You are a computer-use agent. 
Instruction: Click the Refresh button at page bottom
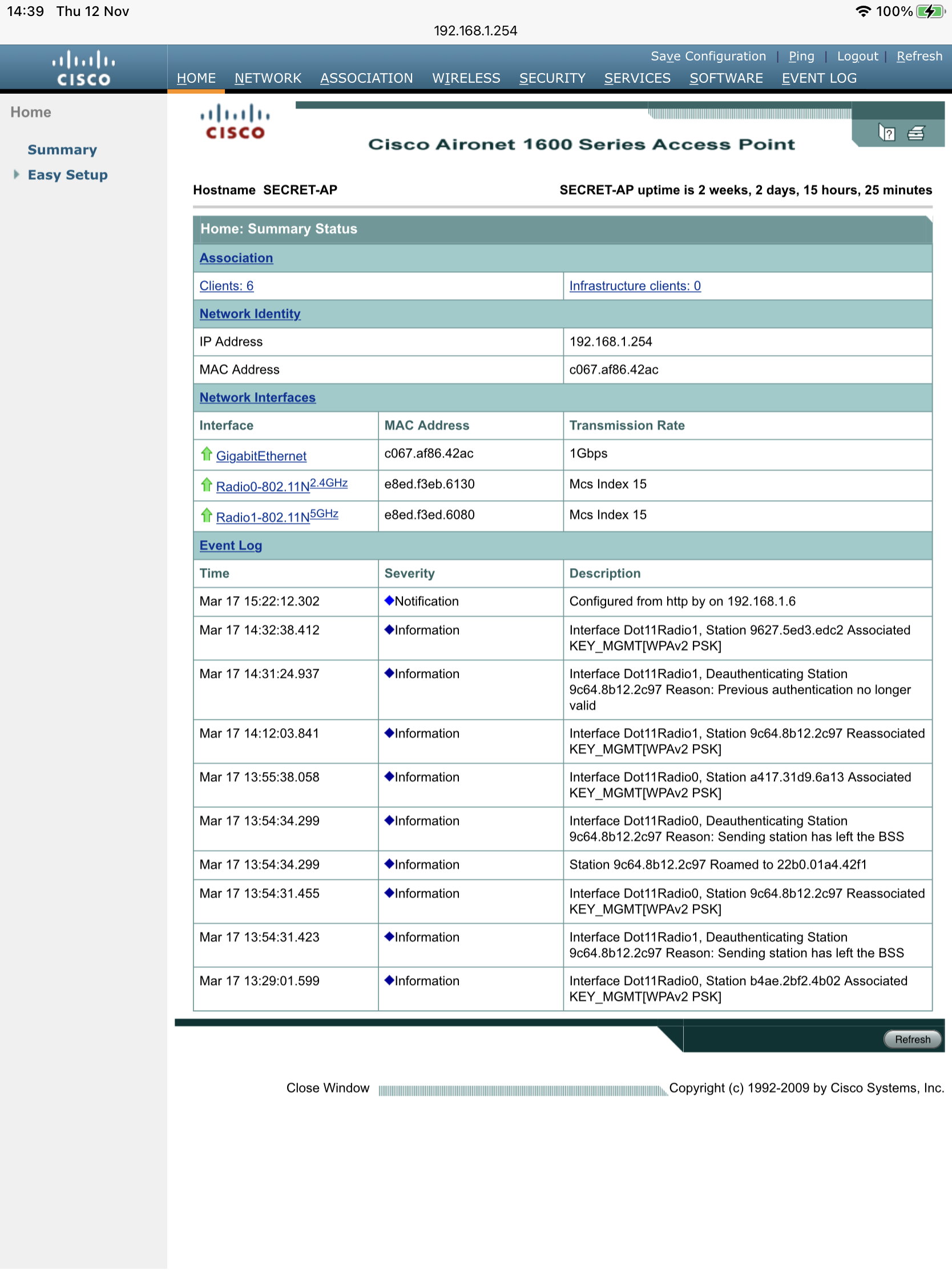913,1039
